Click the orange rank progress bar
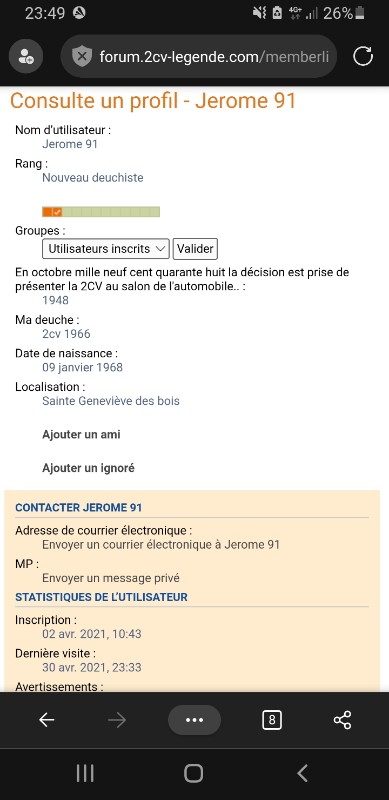 (101, 212)
